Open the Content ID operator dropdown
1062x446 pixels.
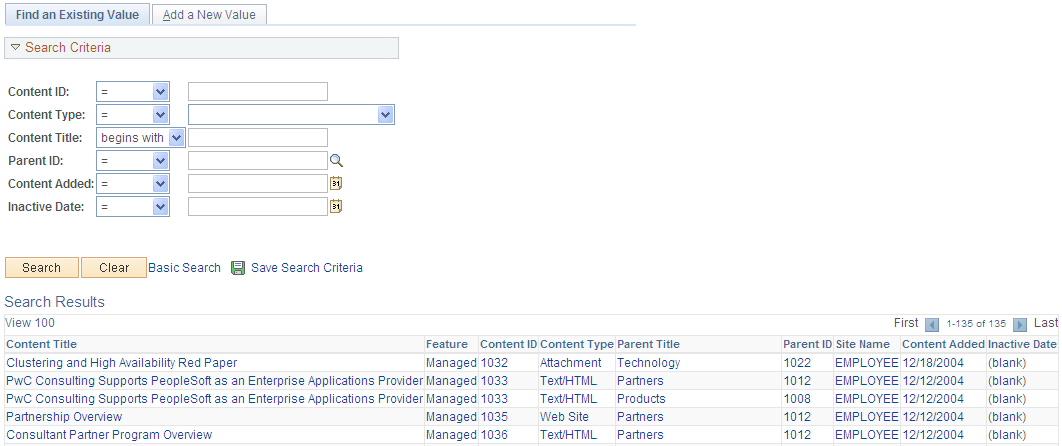click(133, 91)
